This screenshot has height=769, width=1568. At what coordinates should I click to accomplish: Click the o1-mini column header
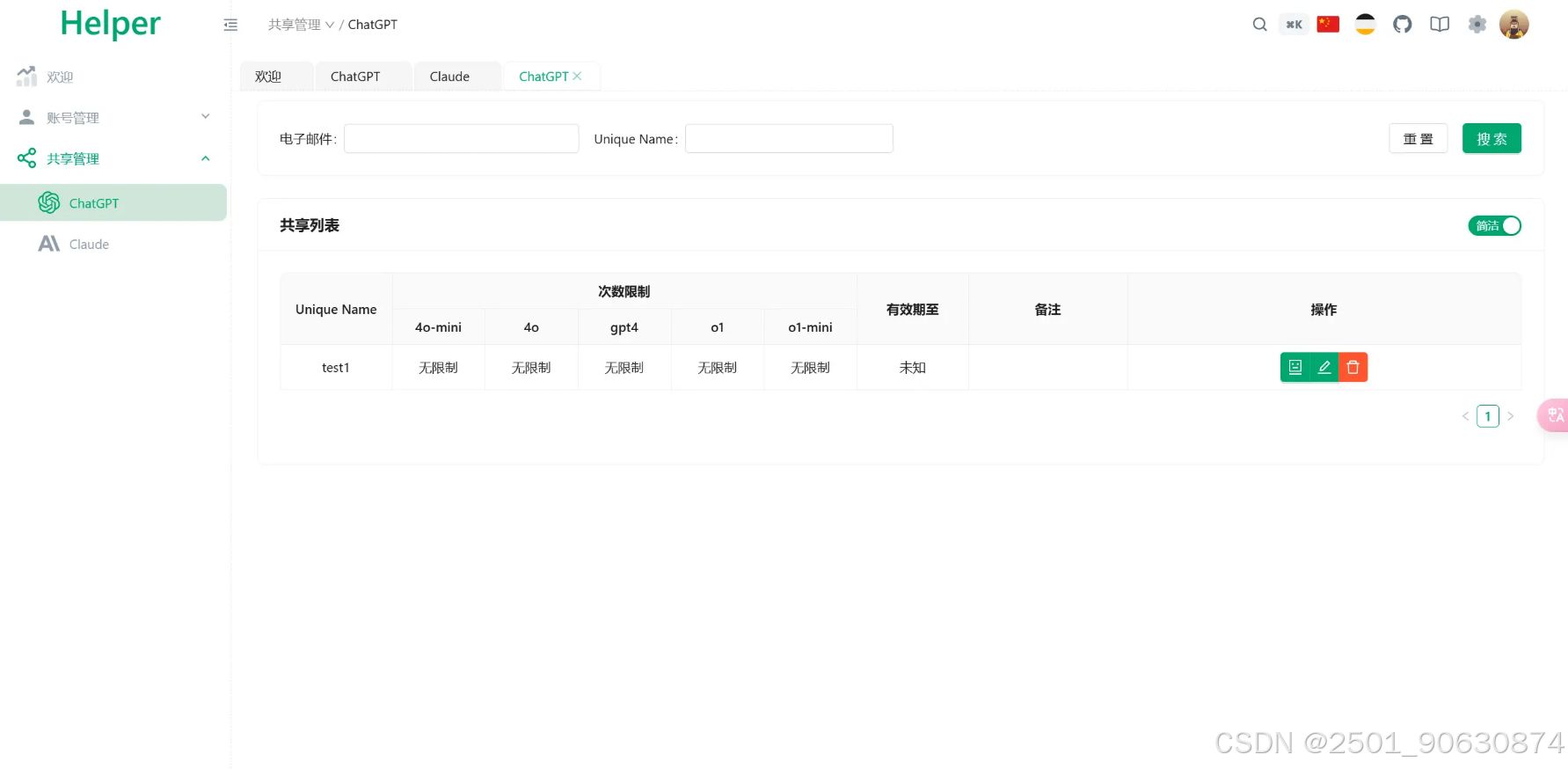click(810, 327)
